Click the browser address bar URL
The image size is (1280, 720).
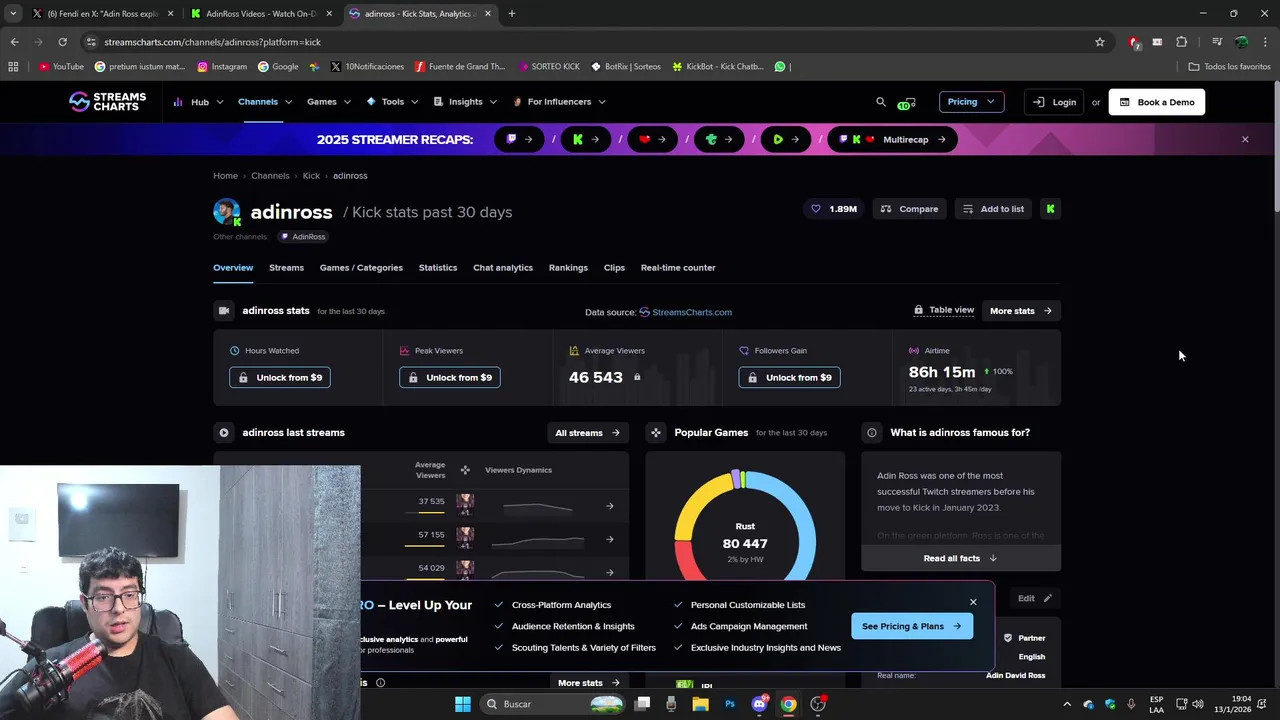click(212, 42)
